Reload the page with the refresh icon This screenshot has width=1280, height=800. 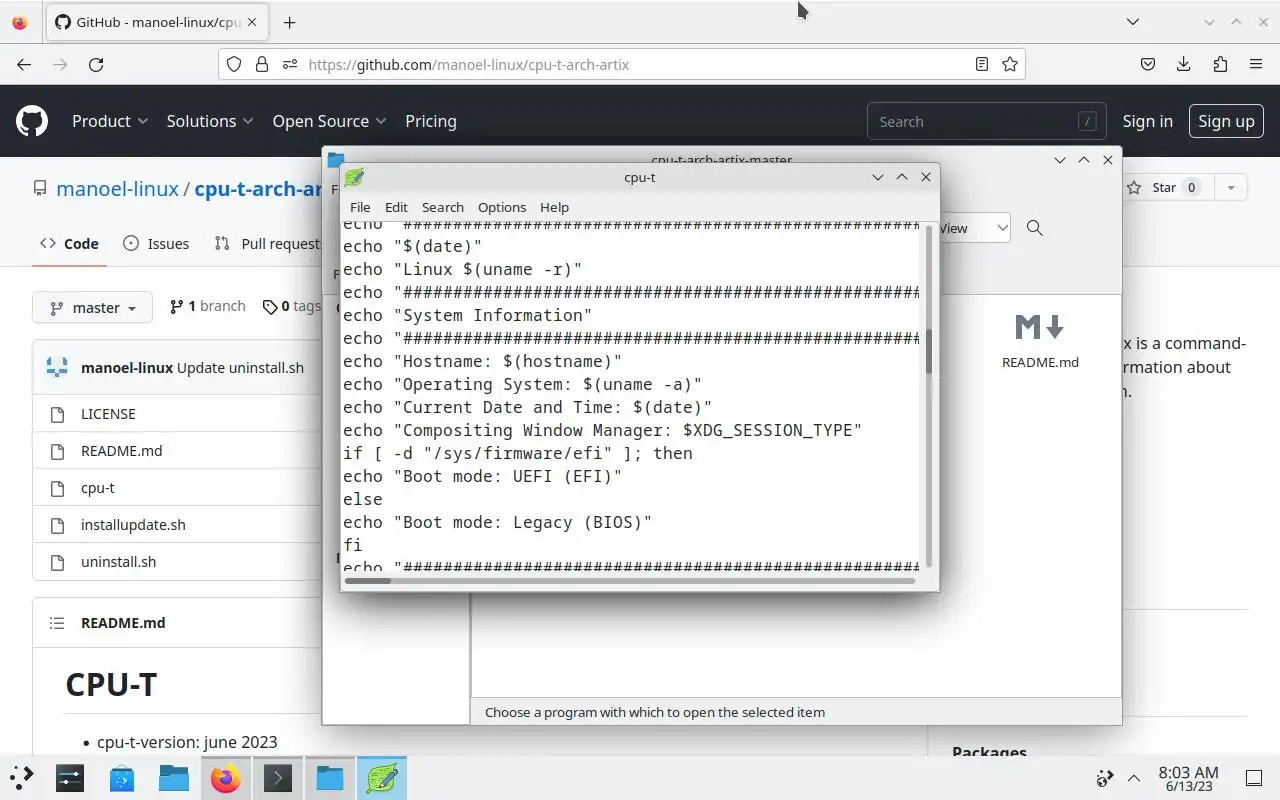point(96,64)
